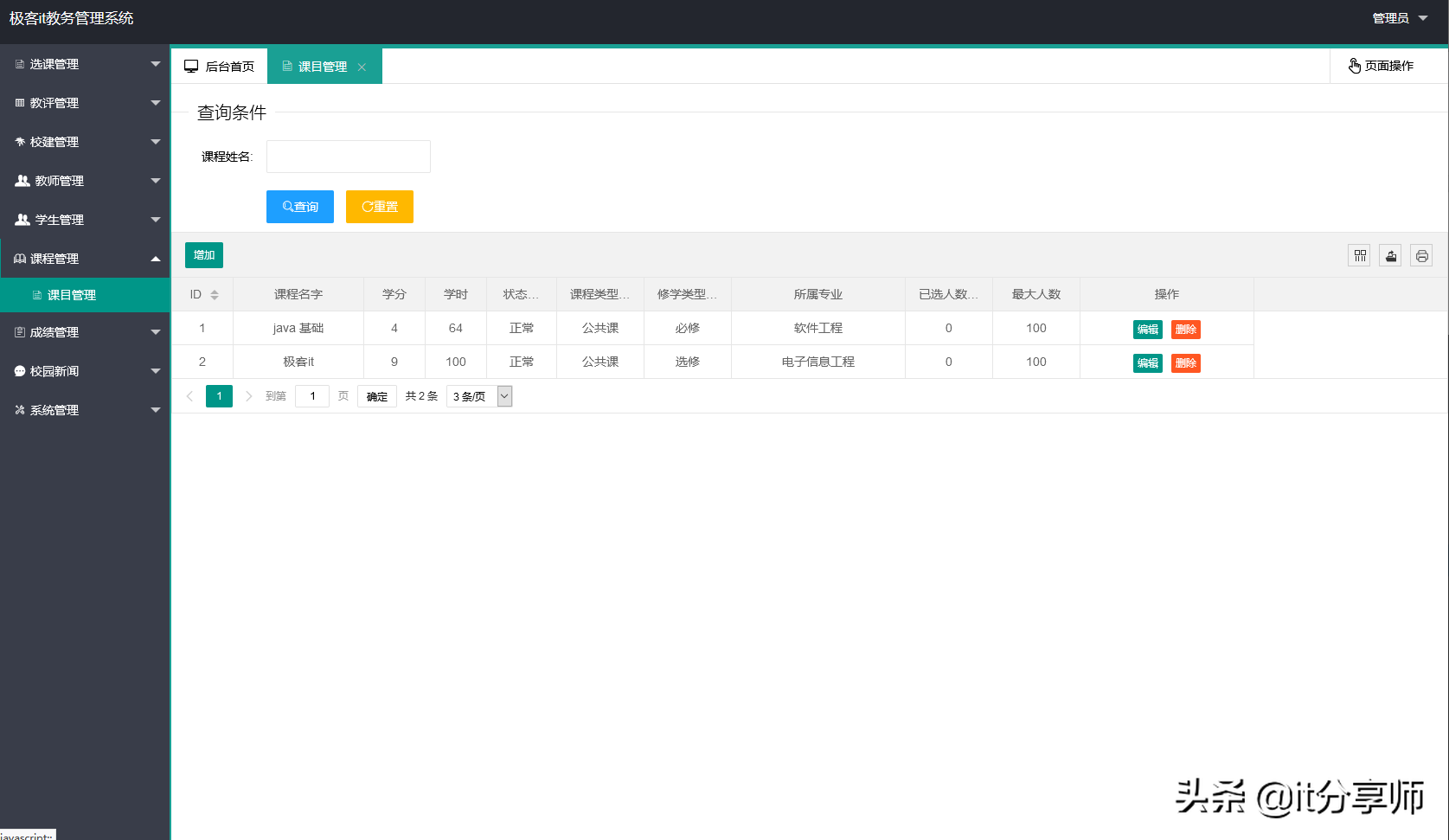Click the yellow 重置 reset button

click(379, 206)
